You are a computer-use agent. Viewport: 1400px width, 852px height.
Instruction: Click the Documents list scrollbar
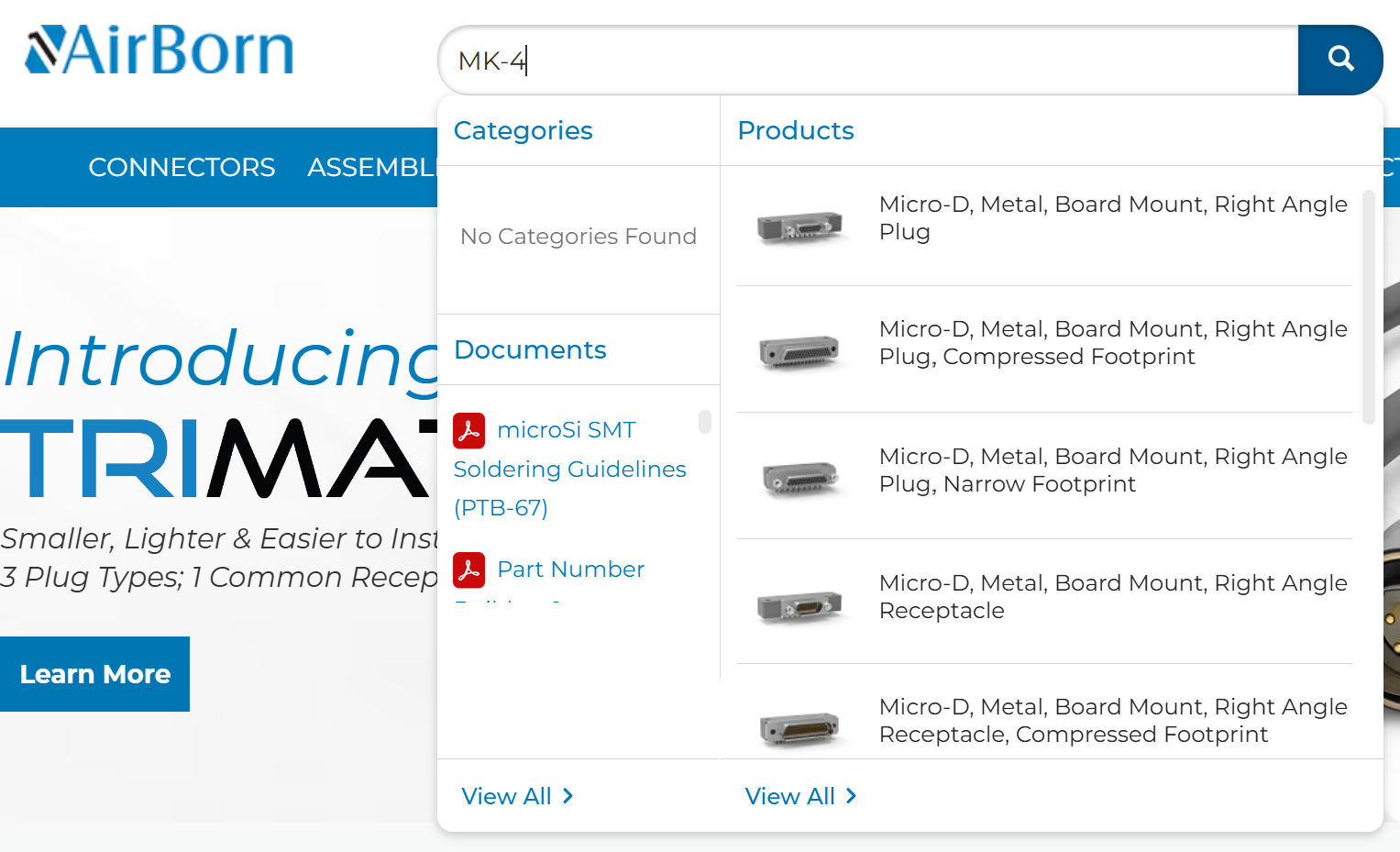(x=705, y=422)
